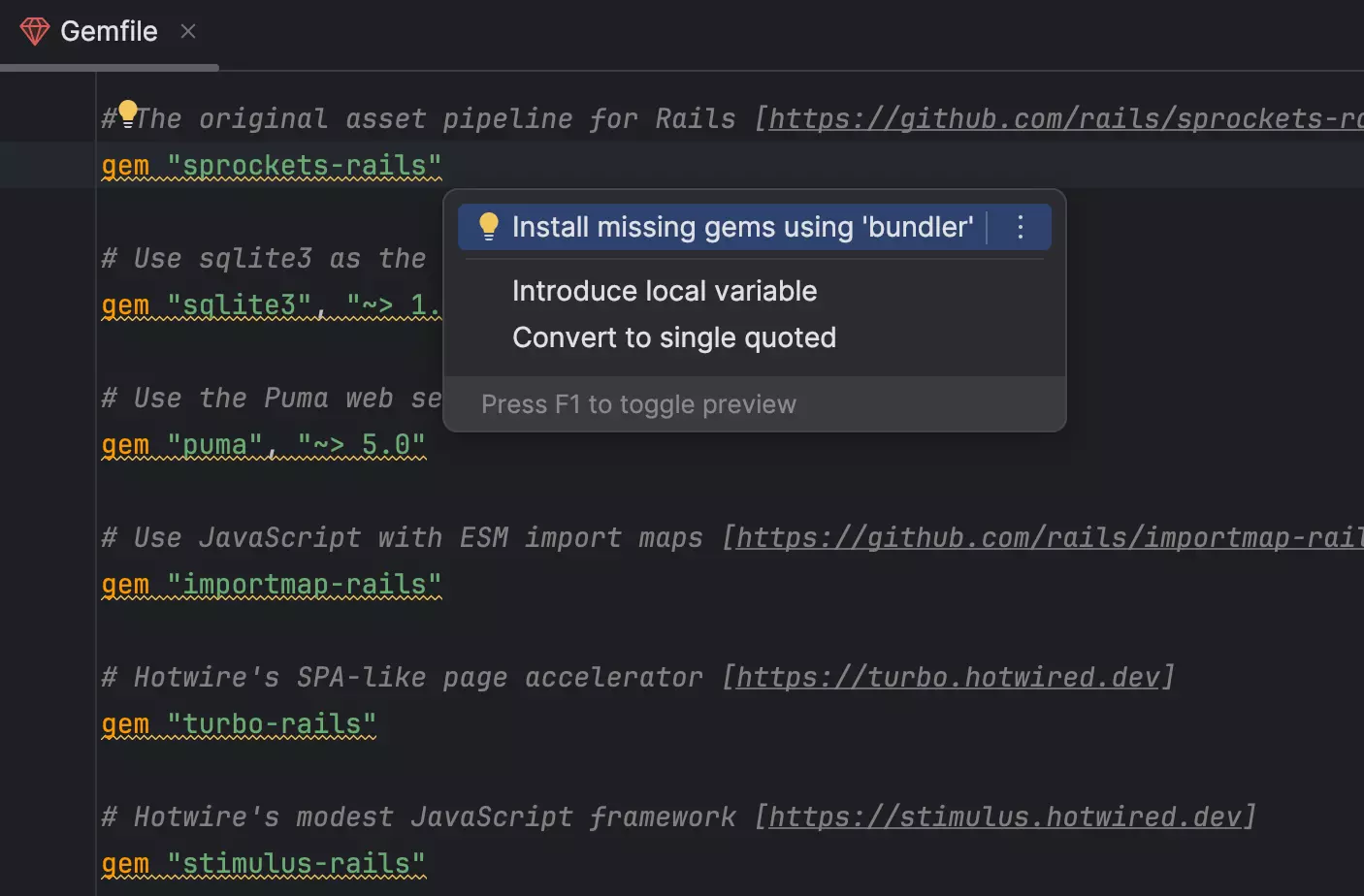Open the sprockets-rails GitHub link
The image size is (1364, 896).
1057,118
